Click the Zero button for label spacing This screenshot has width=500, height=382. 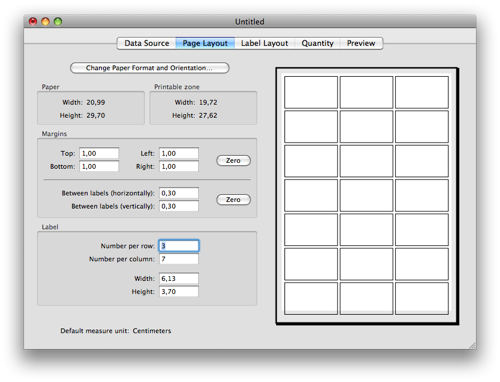click(x=233, y=200)
